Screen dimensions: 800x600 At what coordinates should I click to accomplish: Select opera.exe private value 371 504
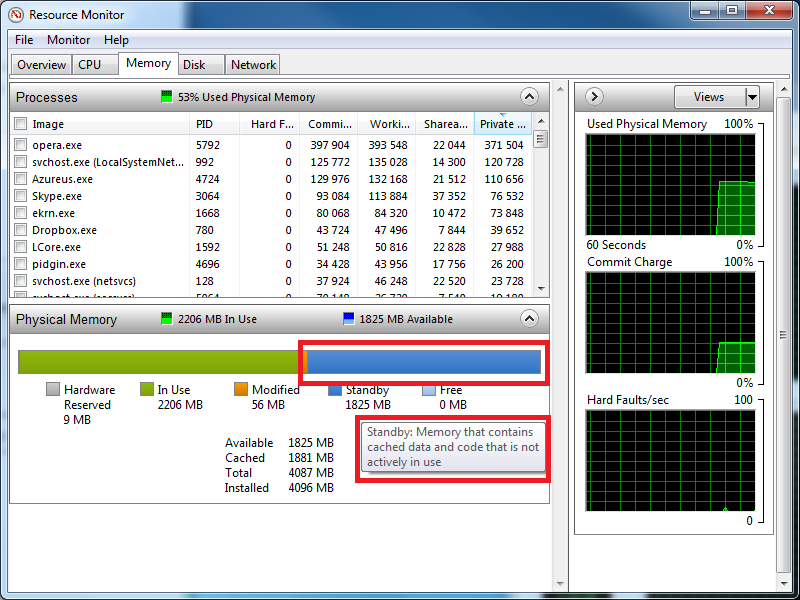pos(504,145)
